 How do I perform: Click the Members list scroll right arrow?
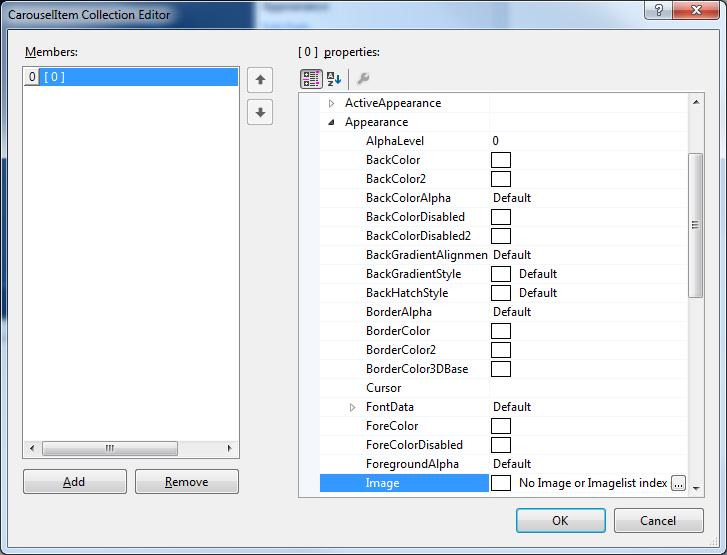(x=230, y=448)
